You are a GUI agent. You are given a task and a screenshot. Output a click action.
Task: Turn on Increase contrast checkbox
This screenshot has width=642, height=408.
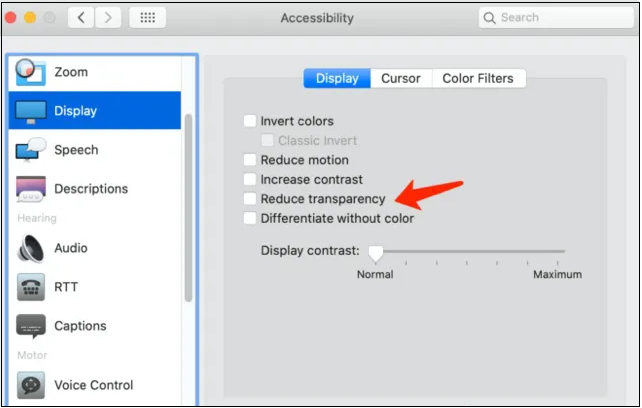click(250, 180)
